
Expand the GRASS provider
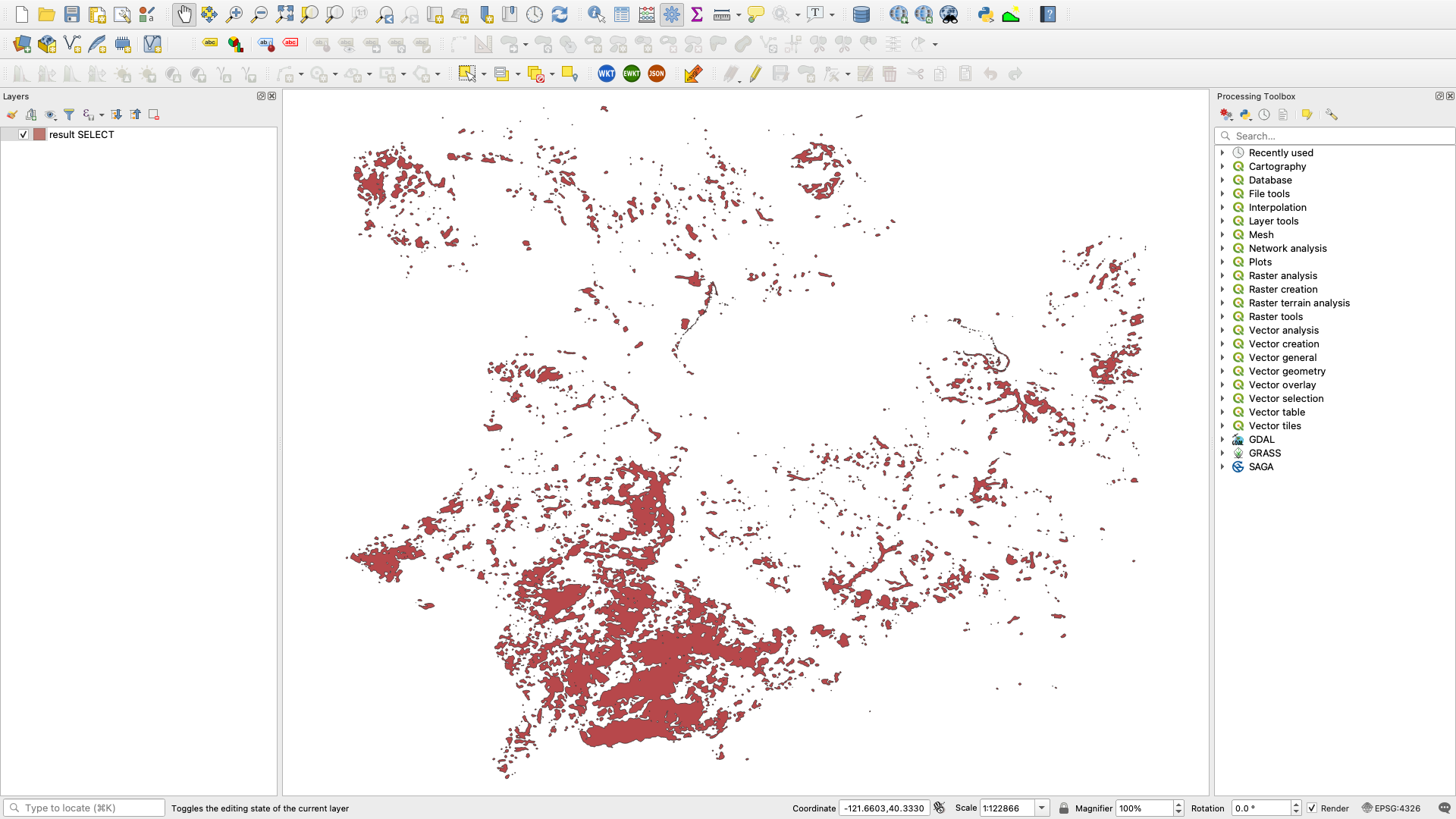click(1222, 453)
